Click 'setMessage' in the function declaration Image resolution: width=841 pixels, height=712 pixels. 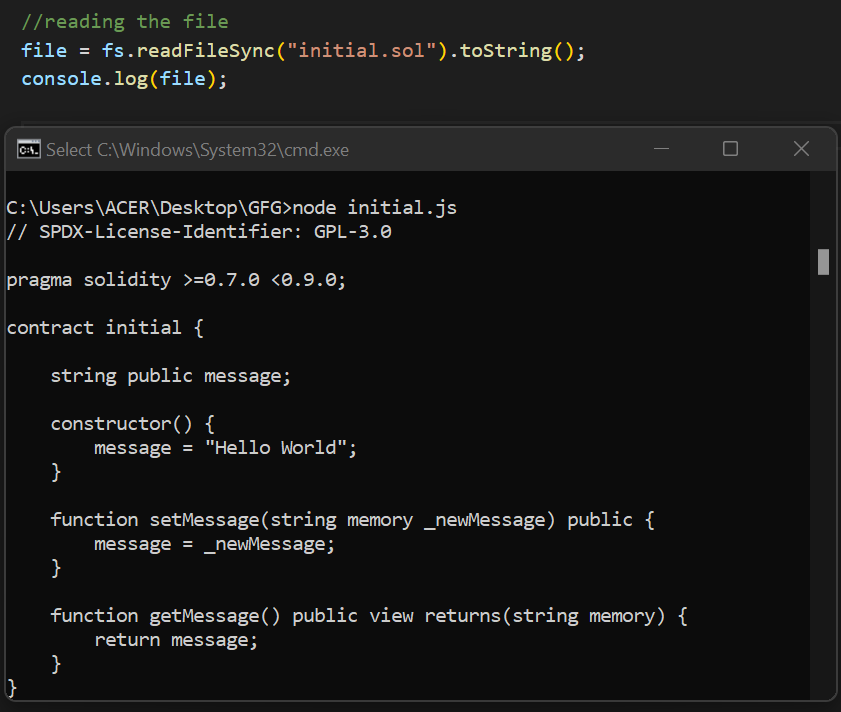(204, 520)
